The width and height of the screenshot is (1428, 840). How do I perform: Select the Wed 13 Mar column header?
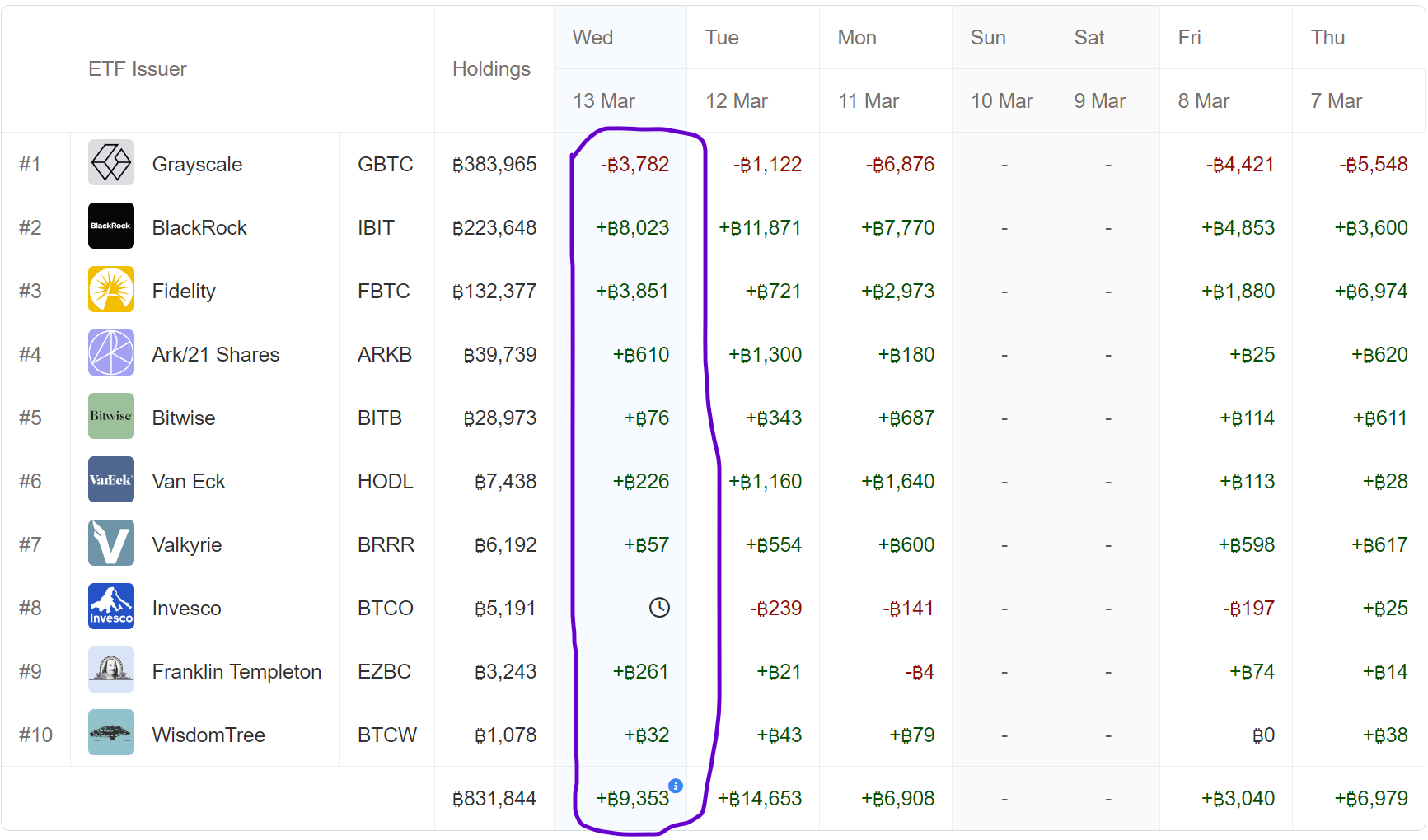point(604,69)
